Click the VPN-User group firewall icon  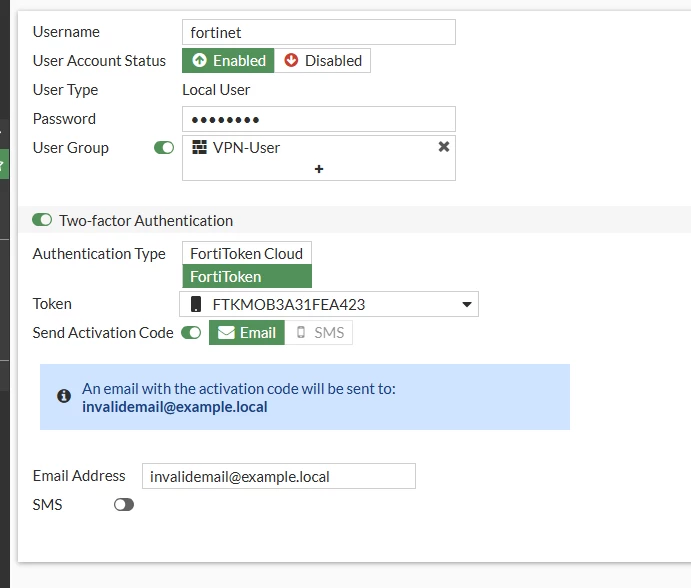pos(199,147)
